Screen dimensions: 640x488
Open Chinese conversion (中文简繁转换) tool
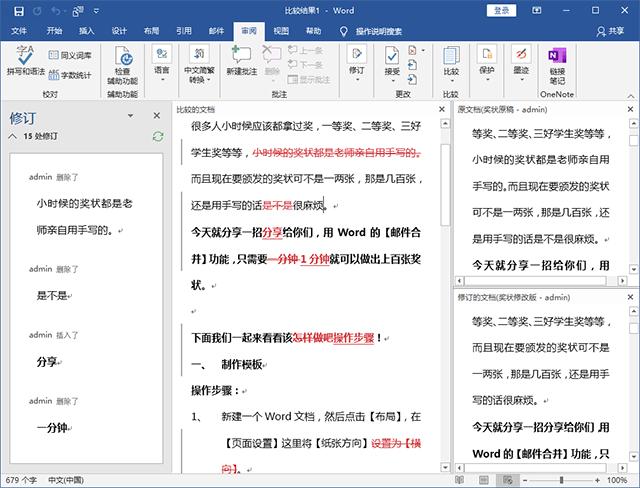[x=199, y=64]
